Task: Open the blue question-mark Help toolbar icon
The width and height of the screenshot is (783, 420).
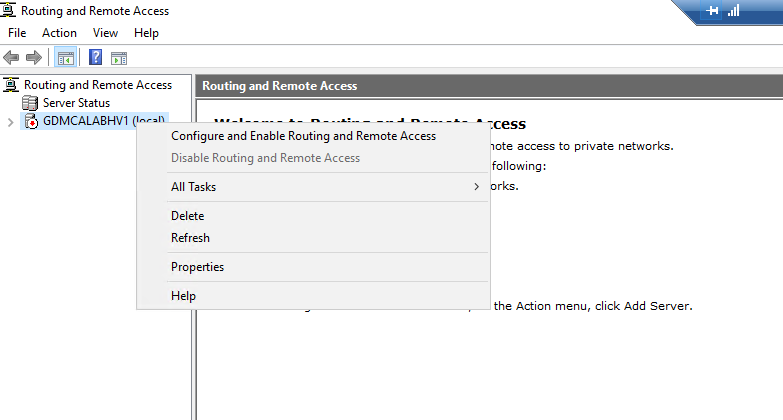Action: click(95, 57)
